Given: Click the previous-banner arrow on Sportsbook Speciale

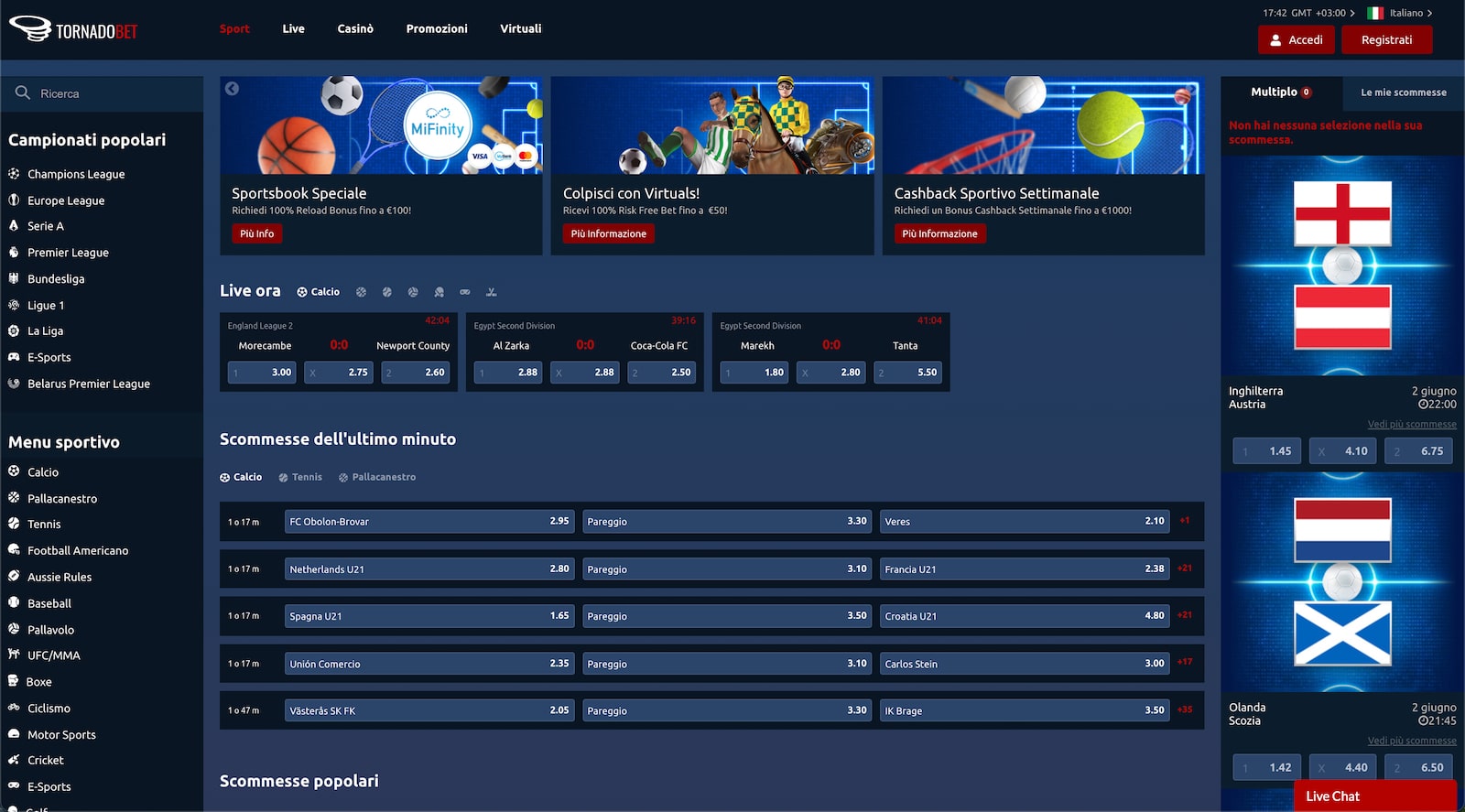Looking at the screenshot, I should [233, 89].
